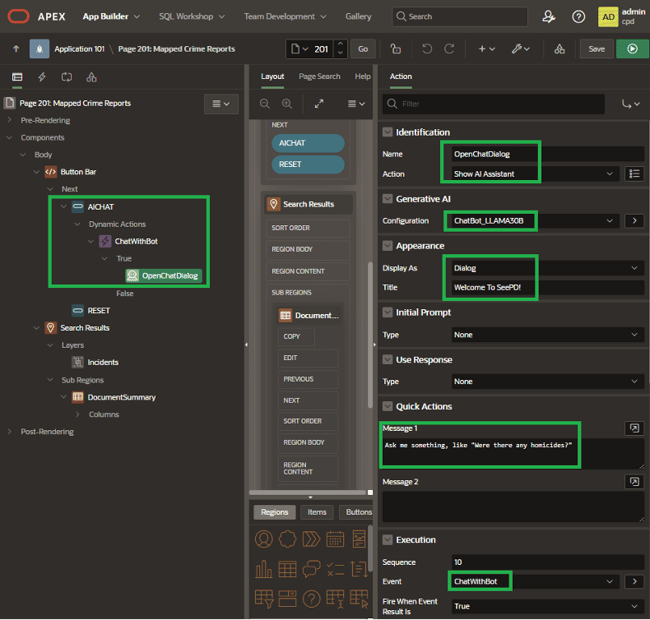Screen dimensions: 650x620
Task: Zoom in the Layout view
Action: pos(287,104)
